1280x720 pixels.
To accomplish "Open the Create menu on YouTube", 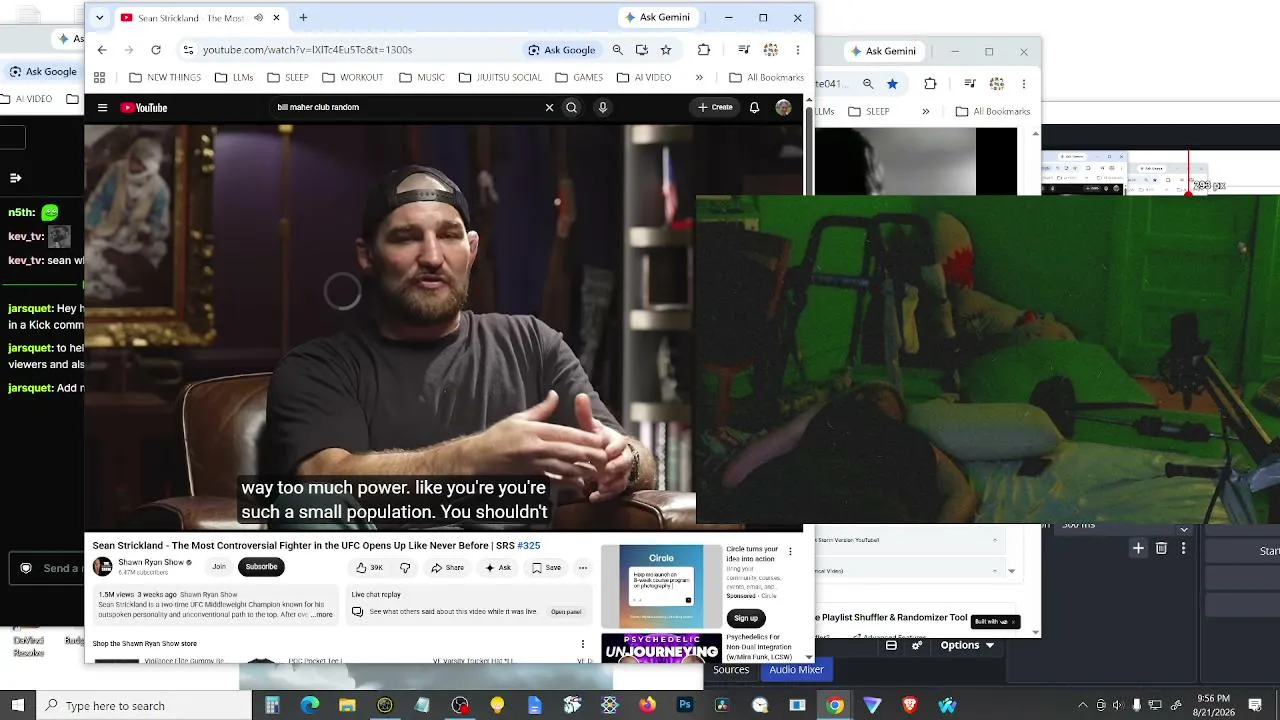I will pyautogui.click(x=715, y=107).
